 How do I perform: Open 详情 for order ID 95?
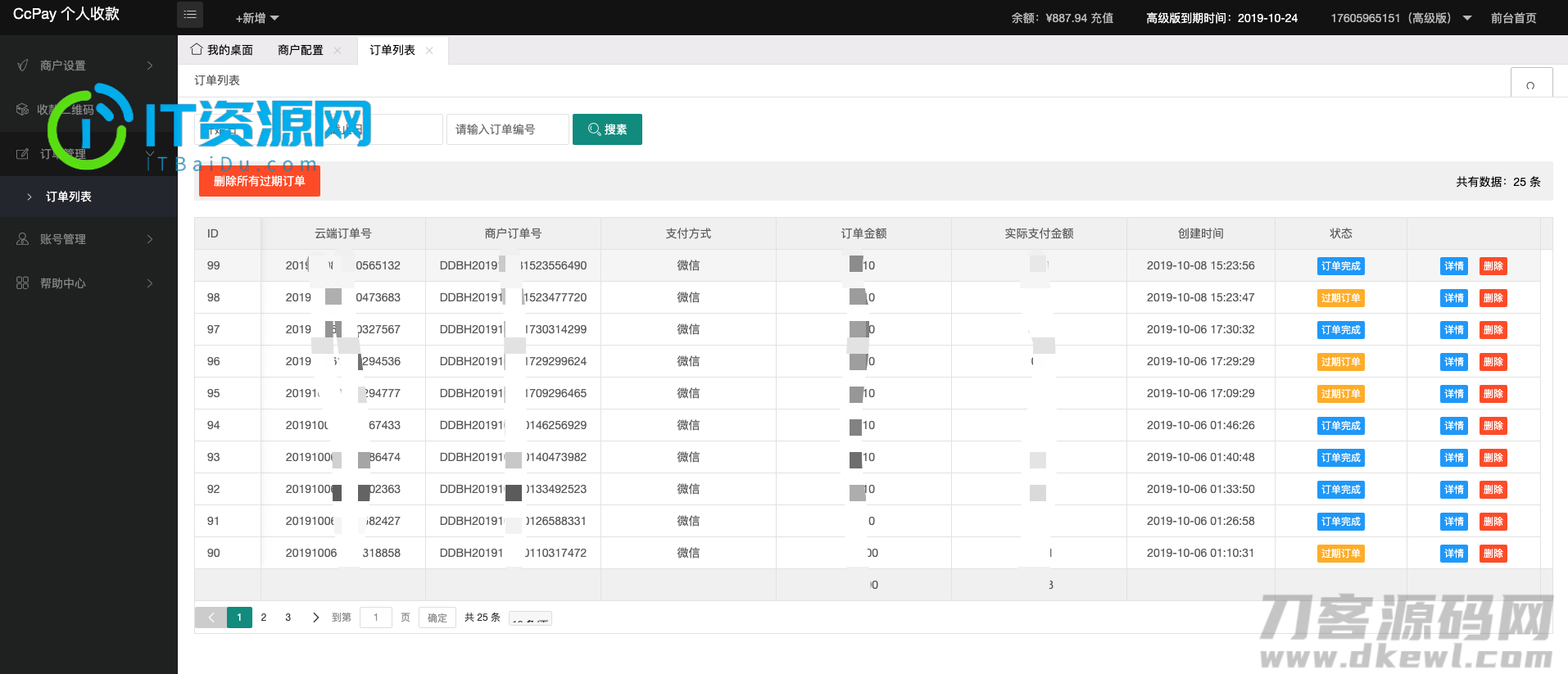pos(1454,394)
